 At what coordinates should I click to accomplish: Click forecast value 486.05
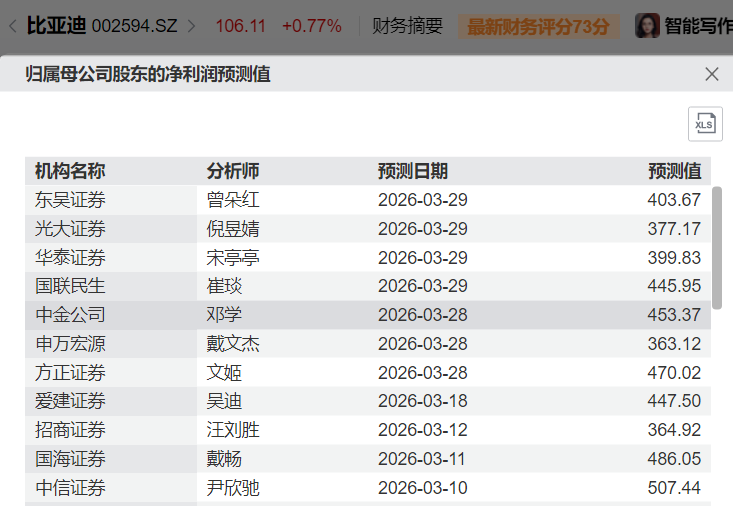tap(674, 459)
